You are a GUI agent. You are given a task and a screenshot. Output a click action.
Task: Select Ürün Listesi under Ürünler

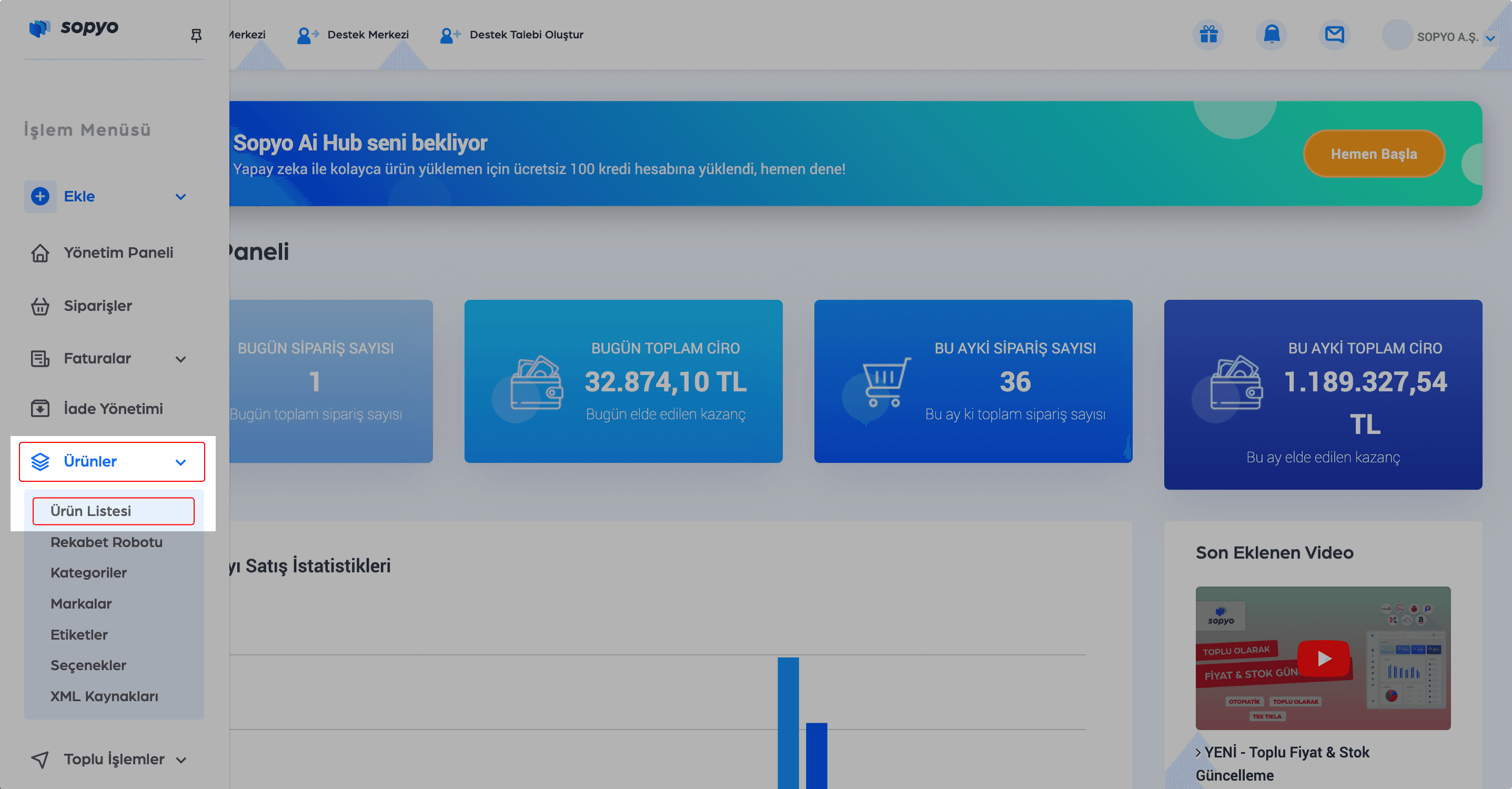113,511
